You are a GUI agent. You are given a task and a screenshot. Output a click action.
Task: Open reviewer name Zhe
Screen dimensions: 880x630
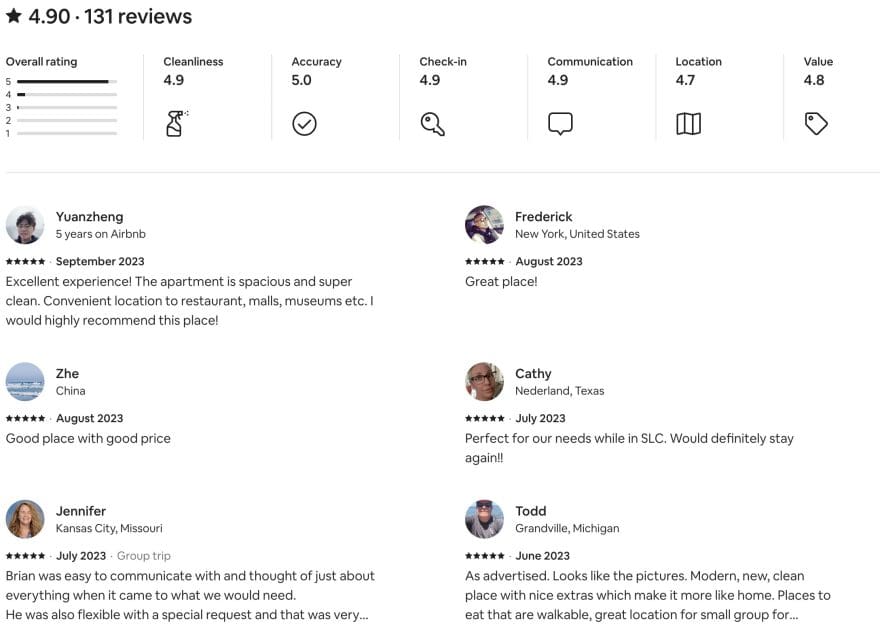pos(67,374)
